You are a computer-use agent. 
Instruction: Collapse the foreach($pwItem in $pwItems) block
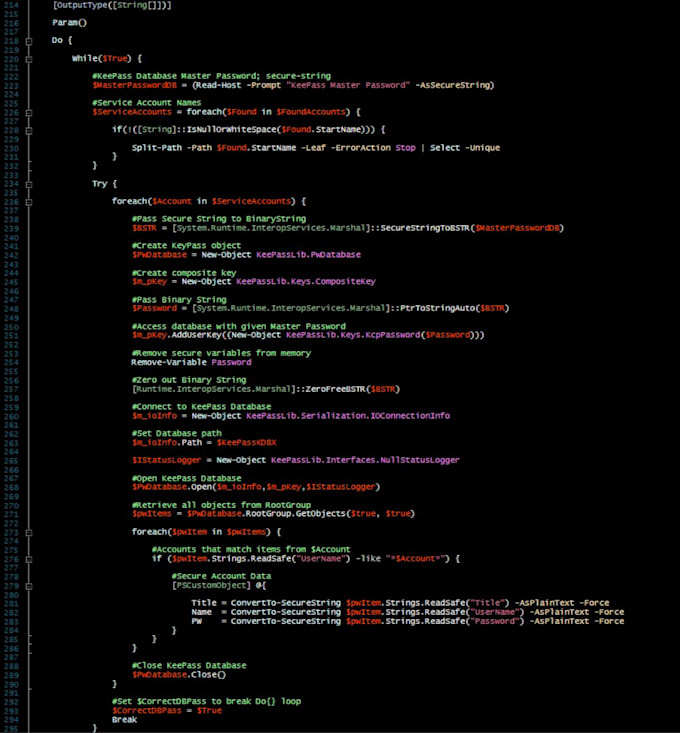(x=29, y=532)
